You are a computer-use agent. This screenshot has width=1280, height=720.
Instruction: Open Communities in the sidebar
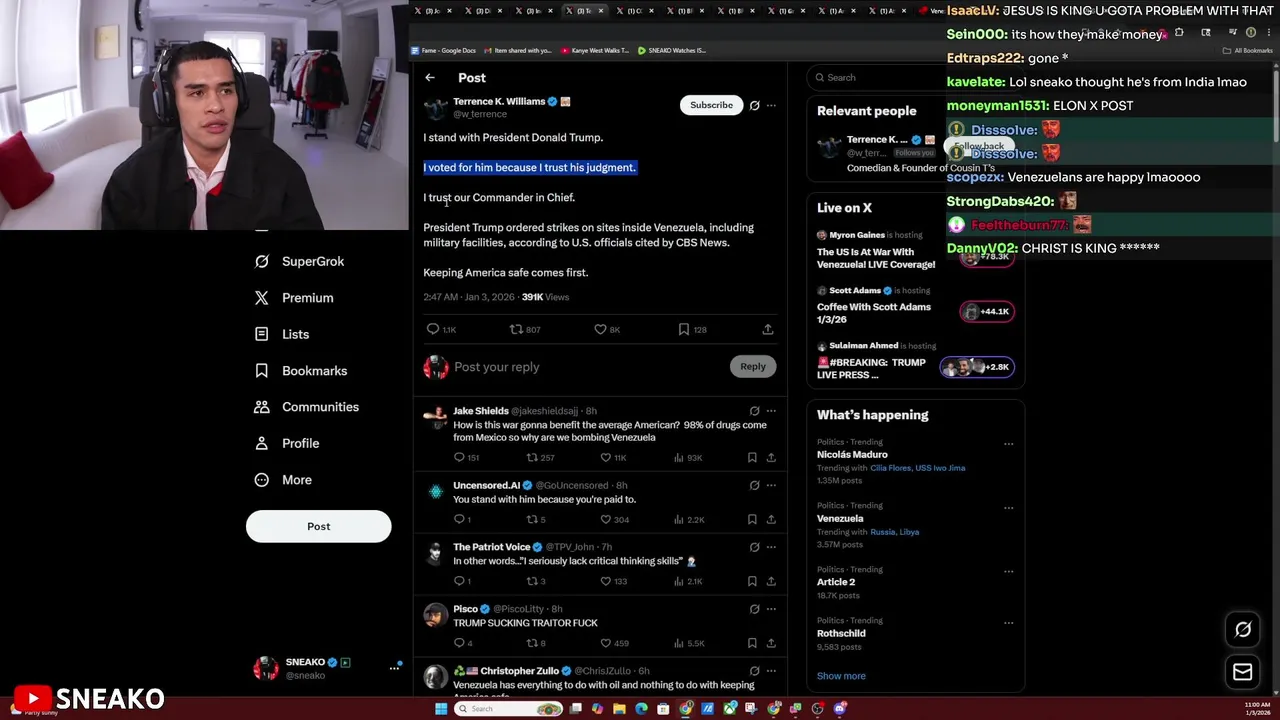tap(307, 407)
